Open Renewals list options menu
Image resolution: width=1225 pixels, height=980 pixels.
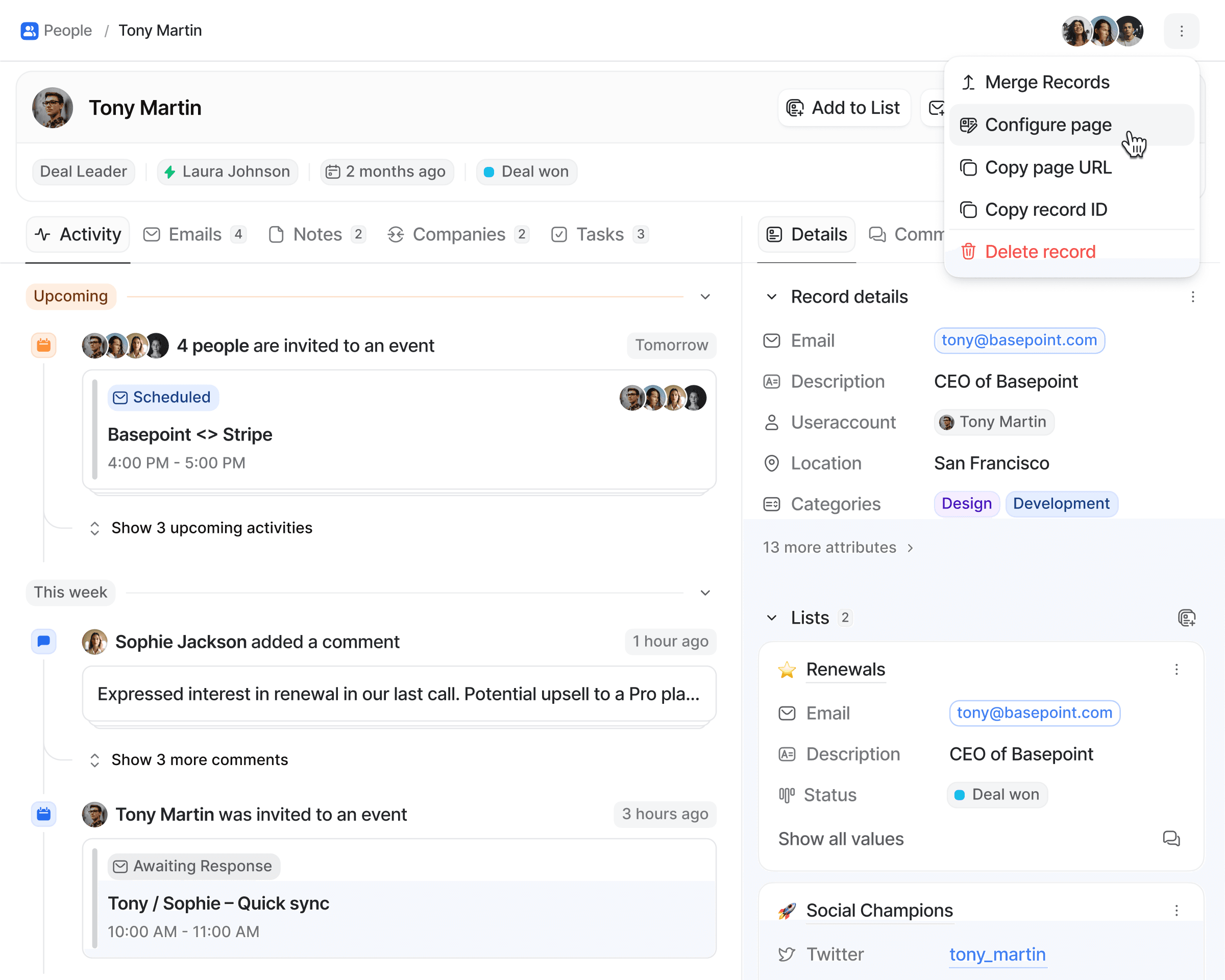pyautogui.click(x=1176, y=669)
